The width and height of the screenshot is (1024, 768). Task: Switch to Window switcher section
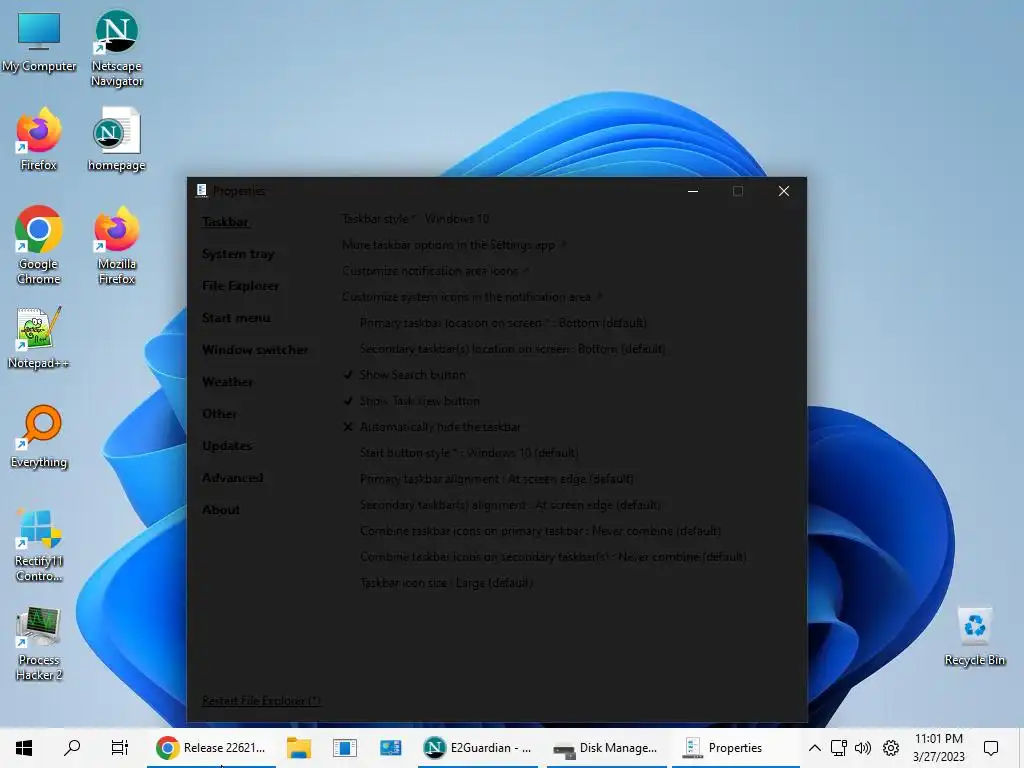[255, 350]
